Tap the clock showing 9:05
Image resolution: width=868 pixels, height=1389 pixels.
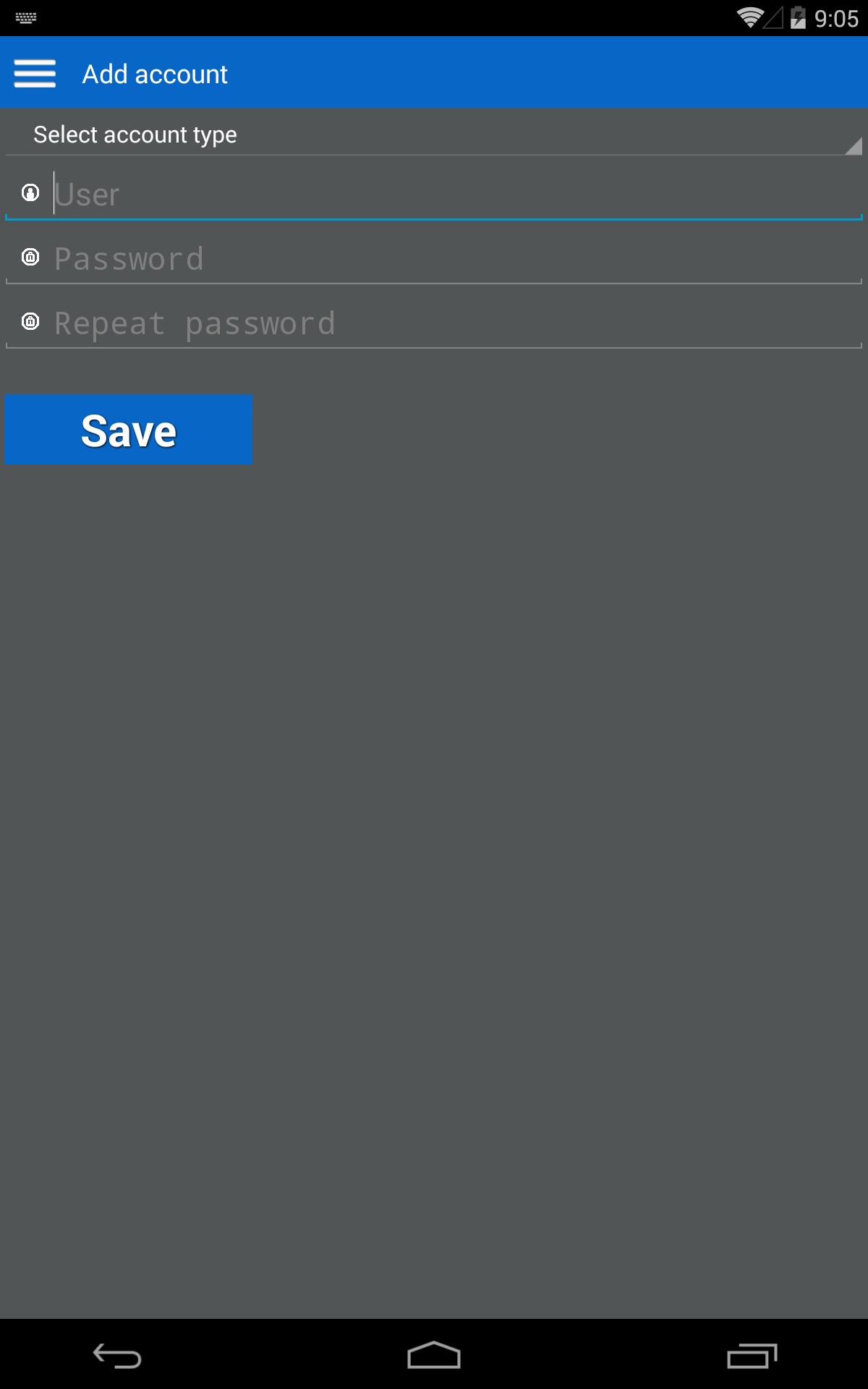[836, 18]
